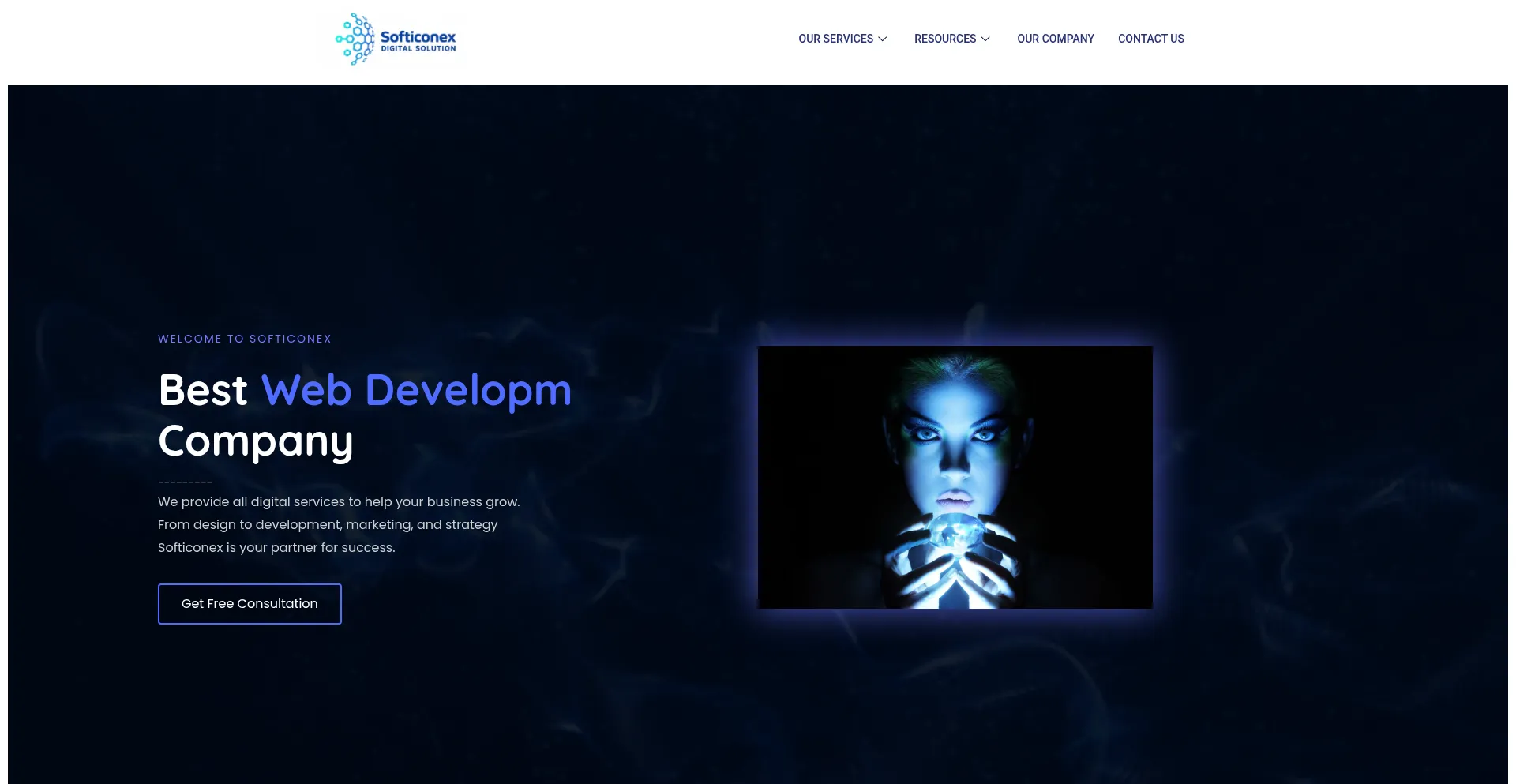
Task: Expand the chevron arrow beside RESOURCES
Action: click(985, 39)
